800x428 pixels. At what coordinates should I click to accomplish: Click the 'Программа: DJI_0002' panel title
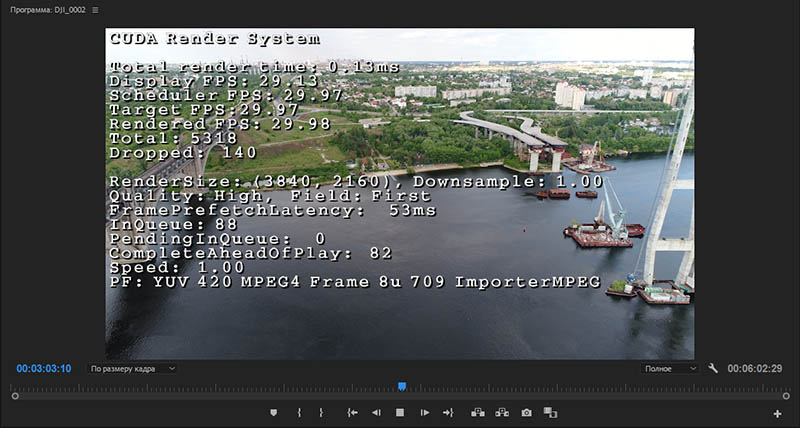click(x=48, y=10)
